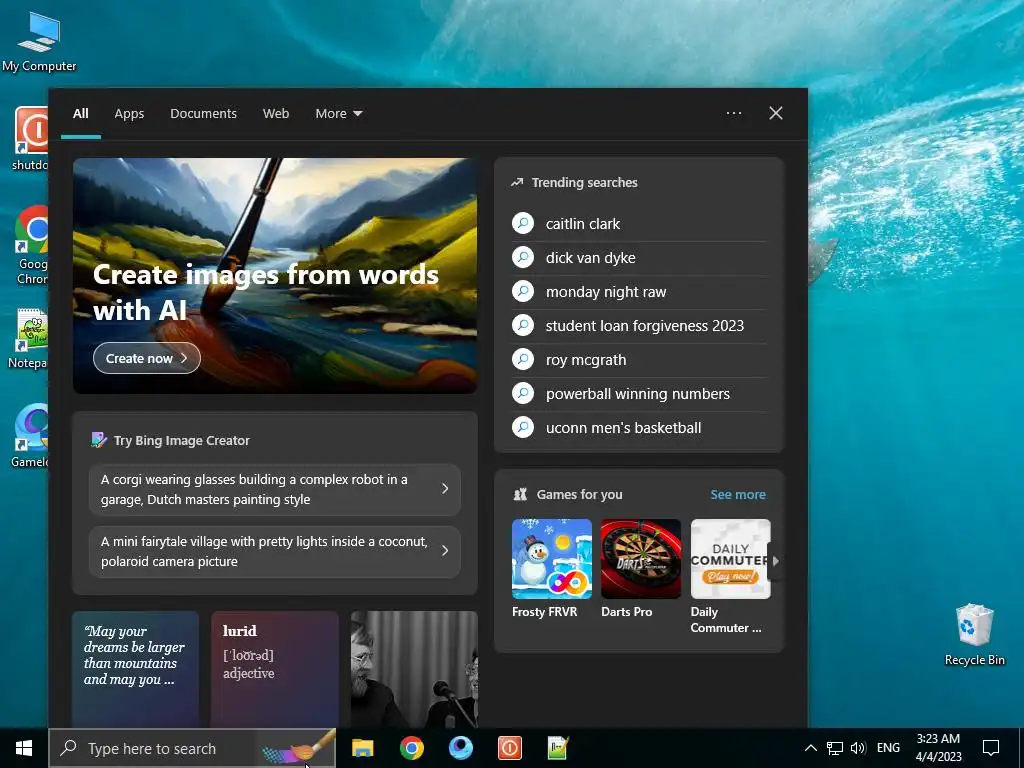
Task: Click the Create now button
Action: pos(147,358)
